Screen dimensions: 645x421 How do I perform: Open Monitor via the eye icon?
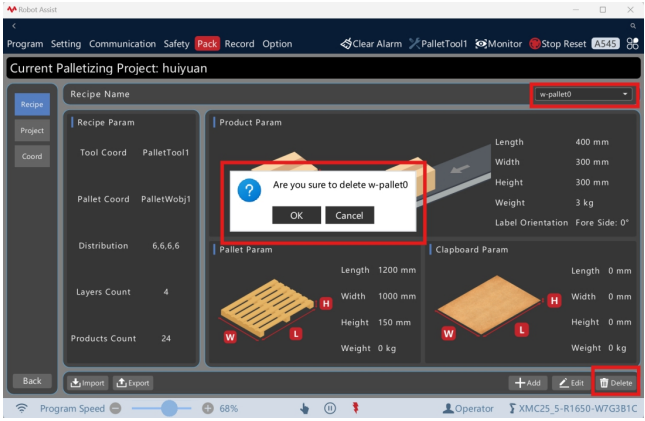point(481,44)
